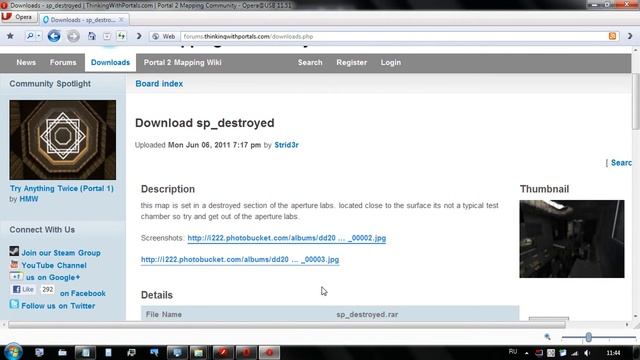Click the YouTube icon in Connect With Us
This screenshot has width=640, height=360.
(x=14, y=264)
